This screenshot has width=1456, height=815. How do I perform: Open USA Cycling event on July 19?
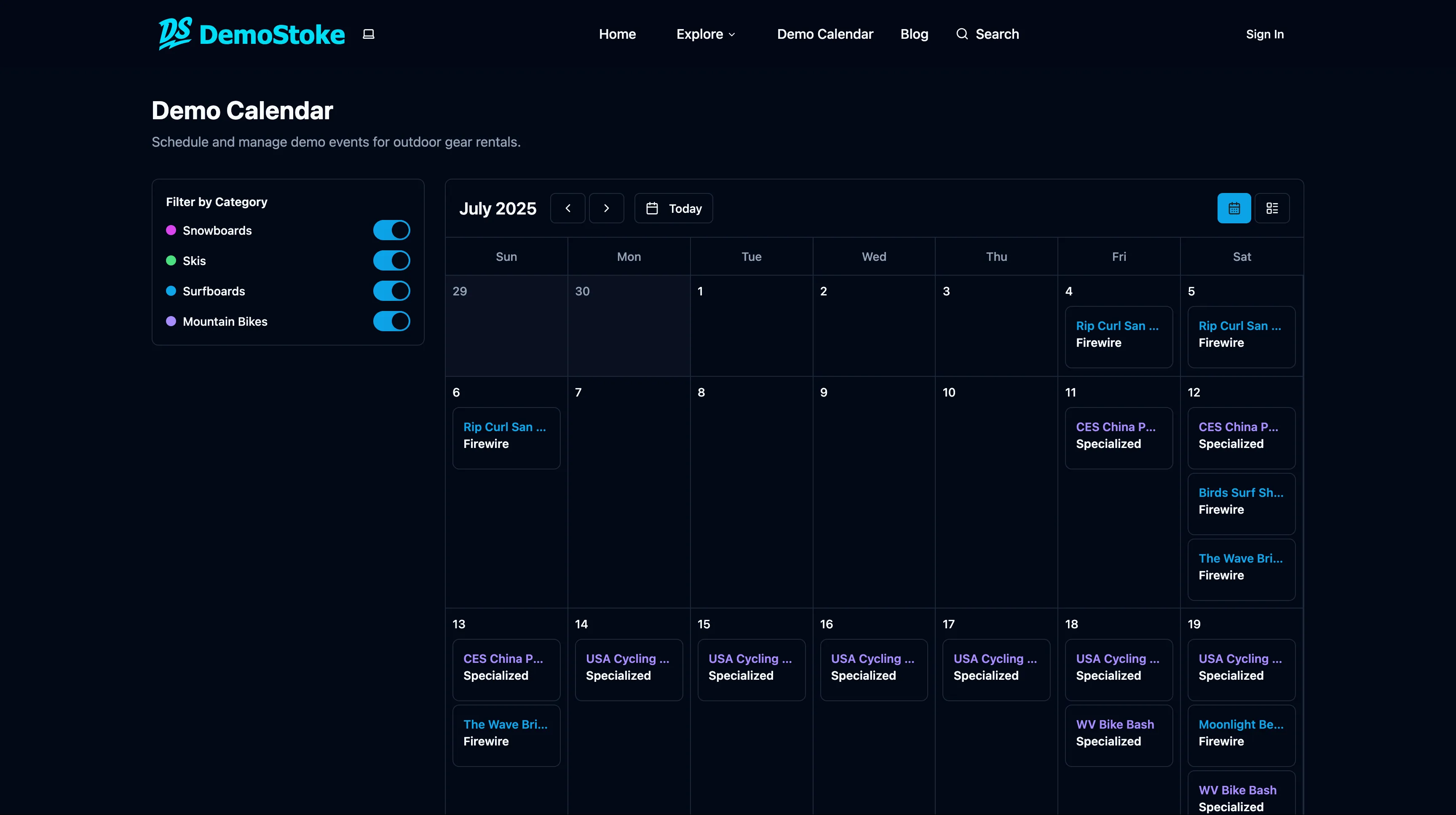pyautogui.click(x=1241, y=670)
